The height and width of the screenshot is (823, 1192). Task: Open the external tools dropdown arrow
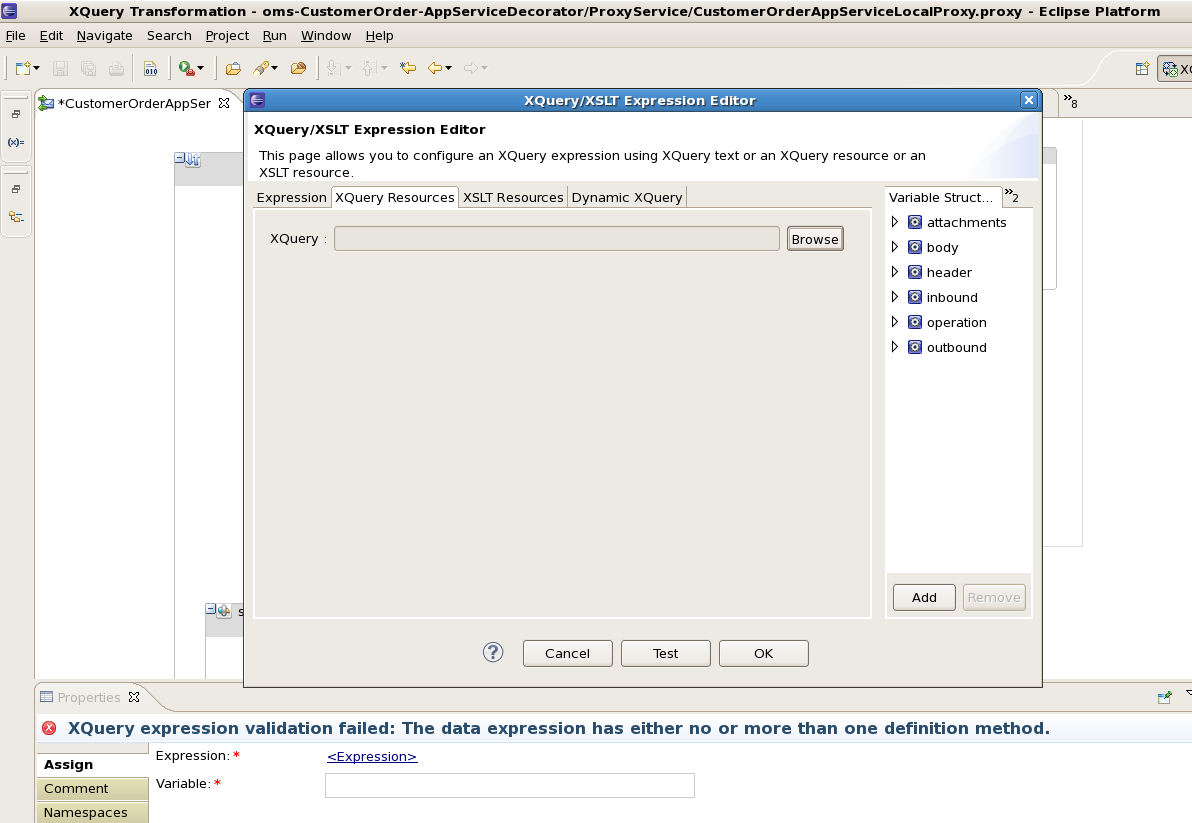tap(201, 68)
